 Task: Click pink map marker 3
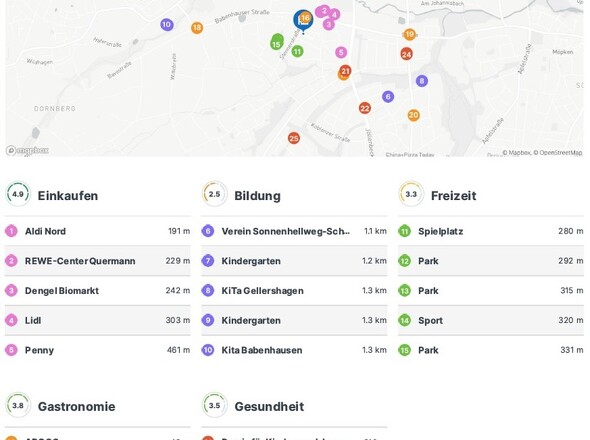coord(328,24)
